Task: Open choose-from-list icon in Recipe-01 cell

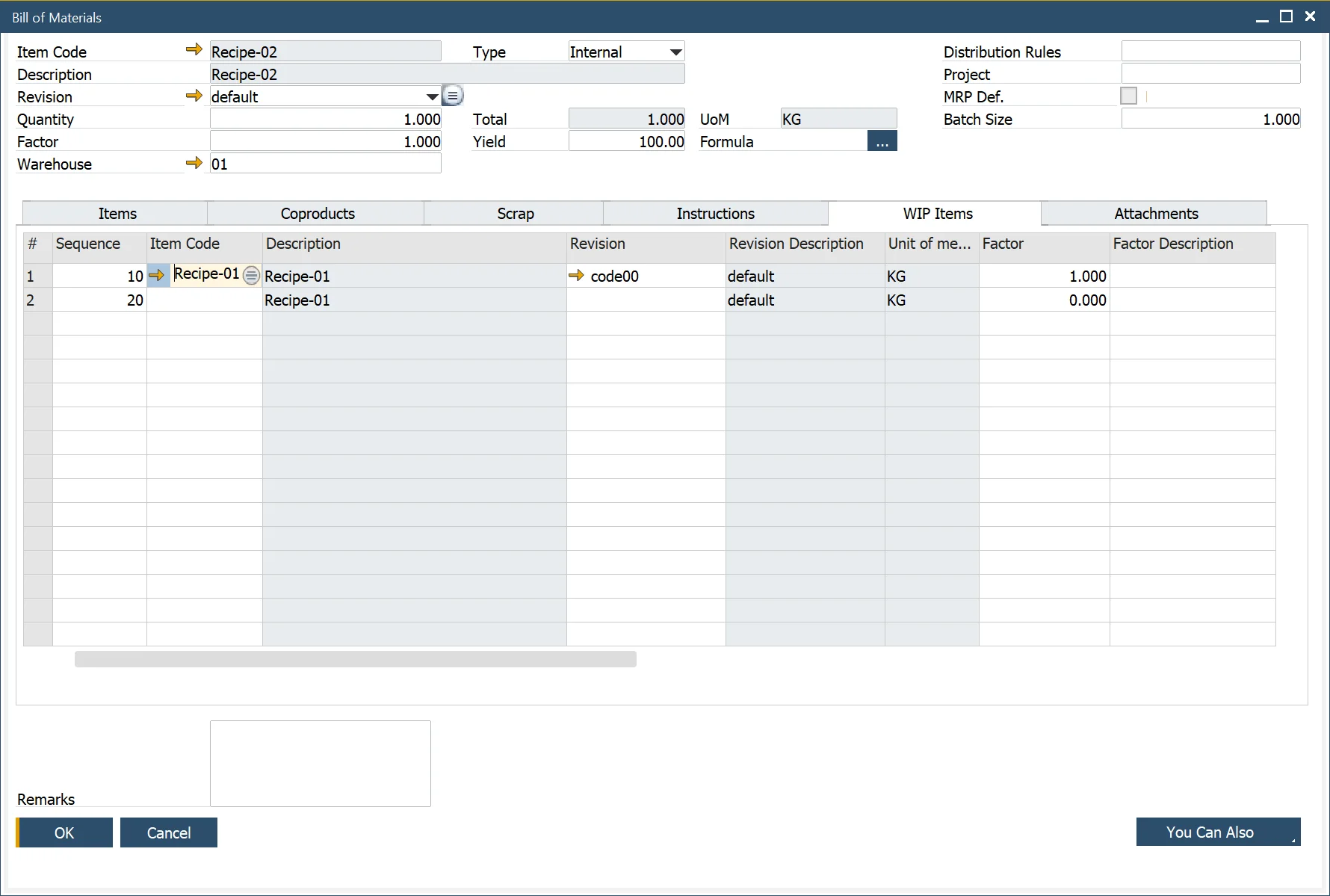Action: (252, 276)
